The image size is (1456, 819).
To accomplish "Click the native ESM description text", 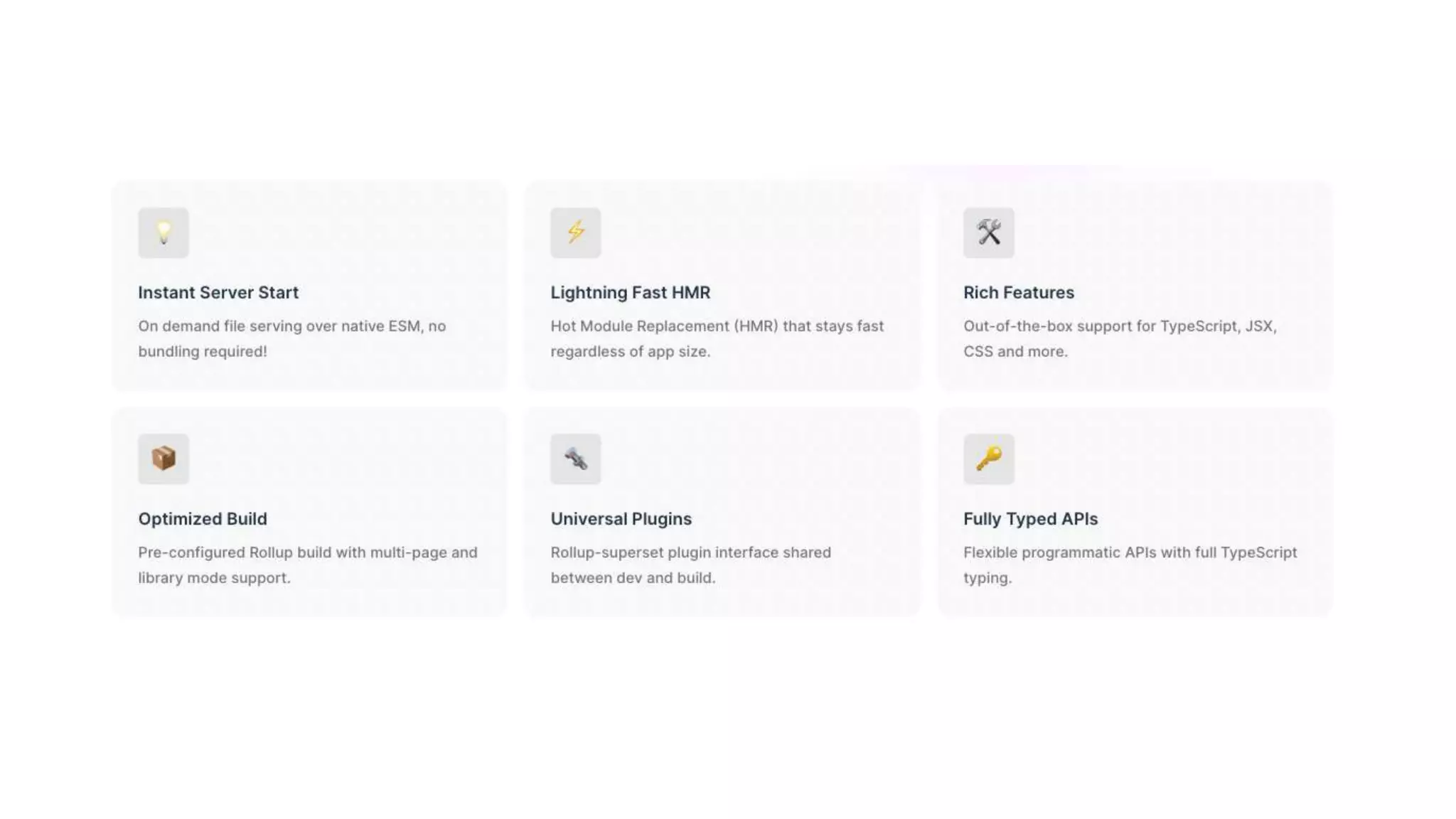I will [292, 338].
